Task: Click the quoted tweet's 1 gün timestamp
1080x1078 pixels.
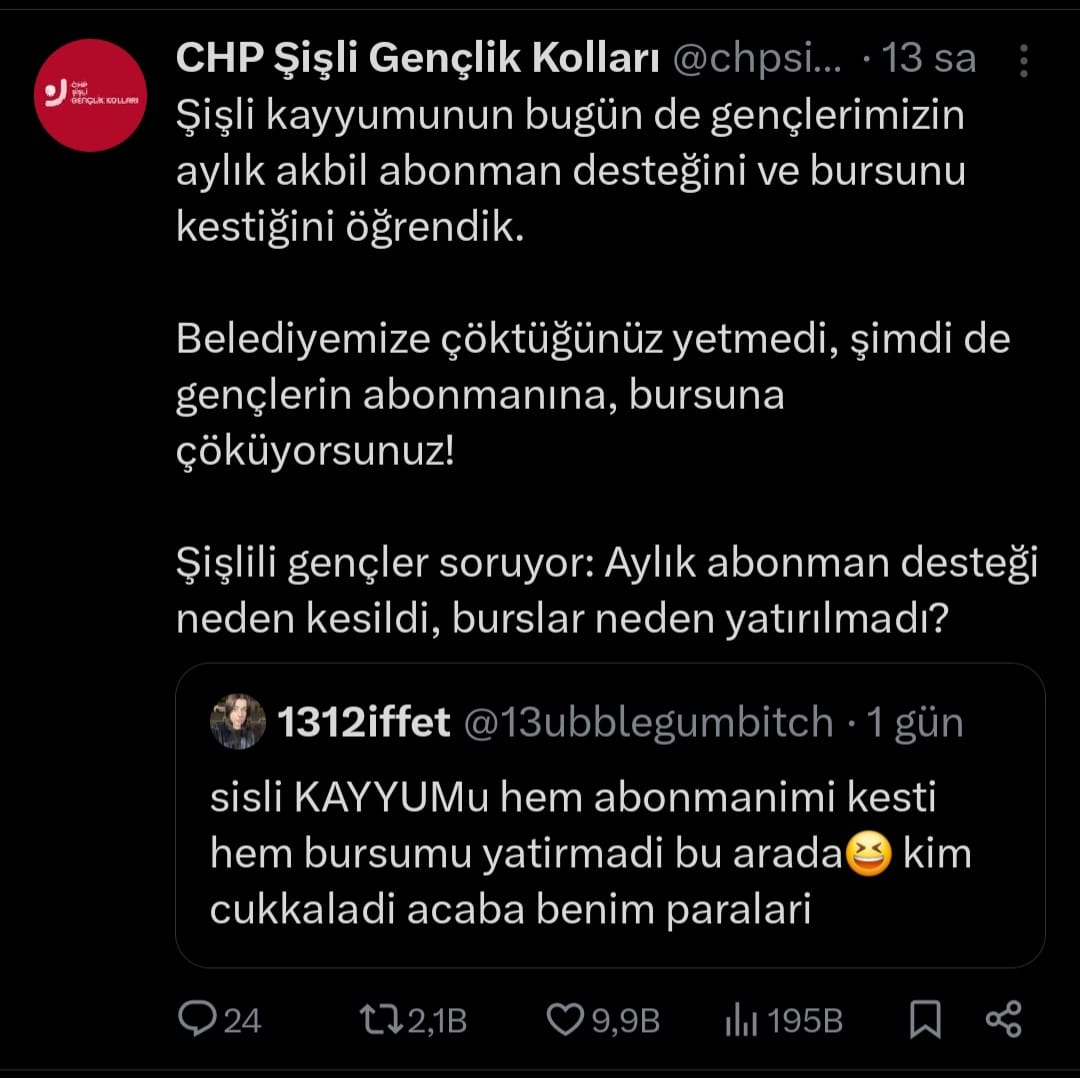Action: coord(914,722)
